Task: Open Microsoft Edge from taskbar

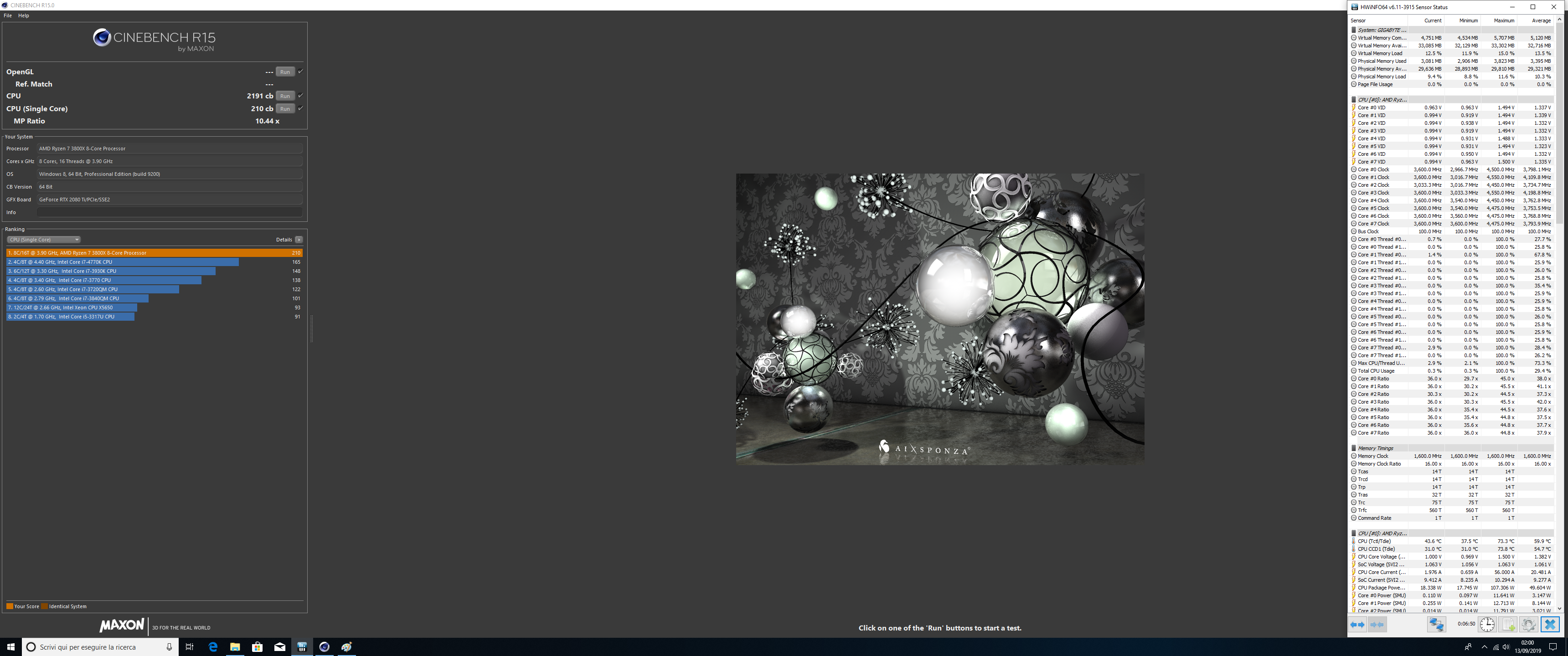Action: pos(212,647)
